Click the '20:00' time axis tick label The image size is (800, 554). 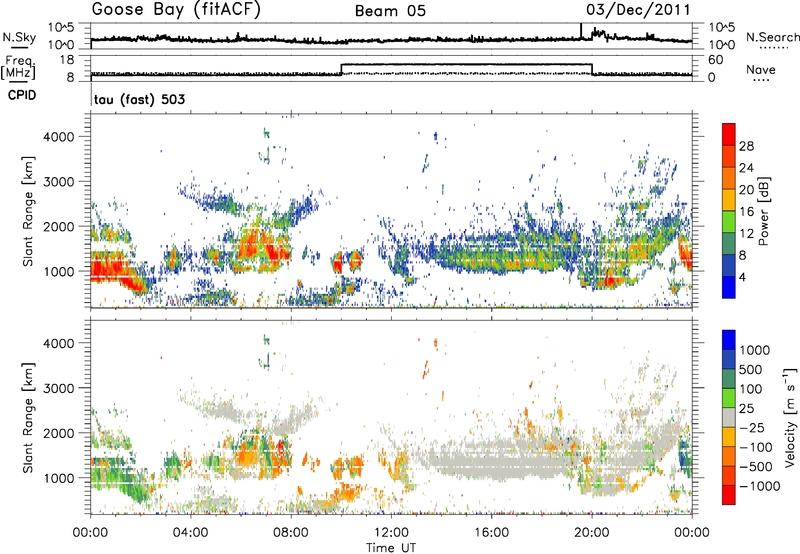tap(592, 533)
